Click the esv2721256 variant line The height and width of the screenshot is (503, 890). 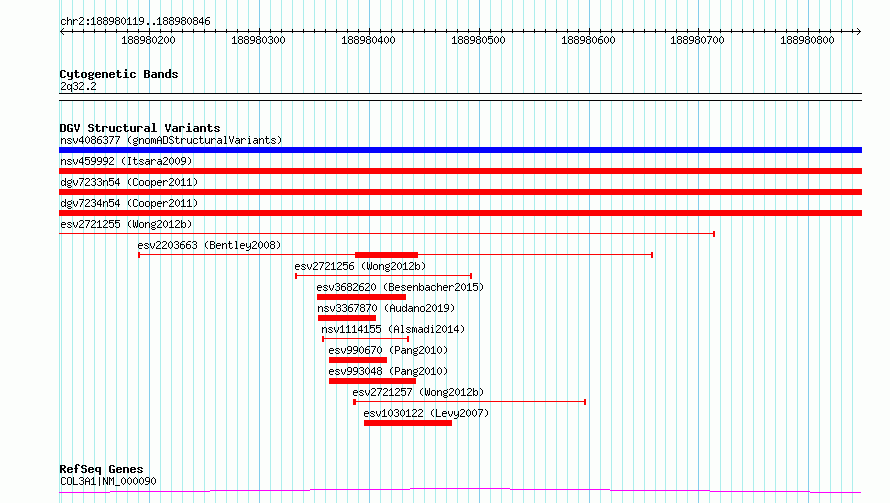click(x=383, y=276)
